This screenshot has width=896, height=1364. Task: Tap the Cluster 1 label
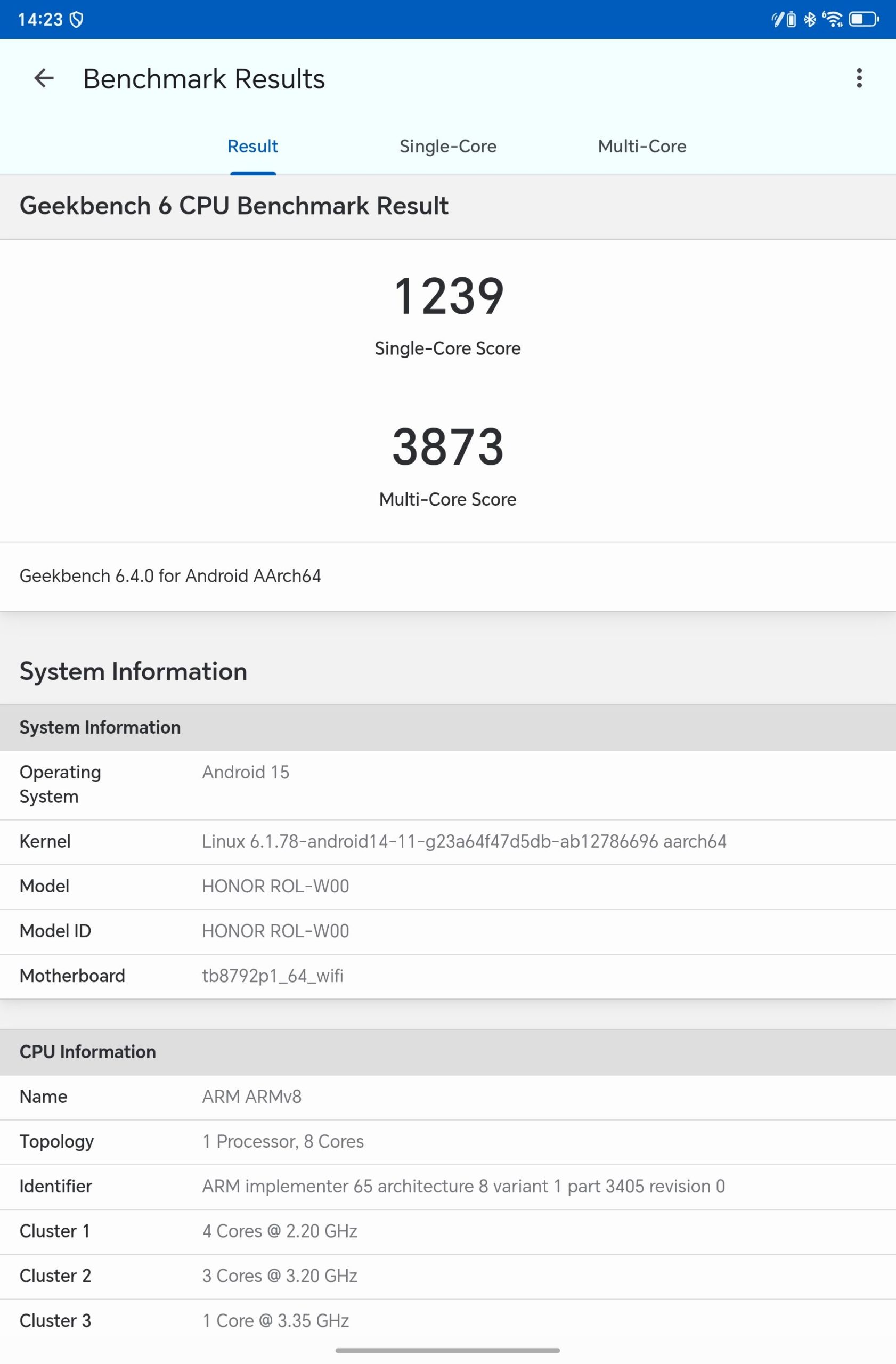[x=55, y=1231]
